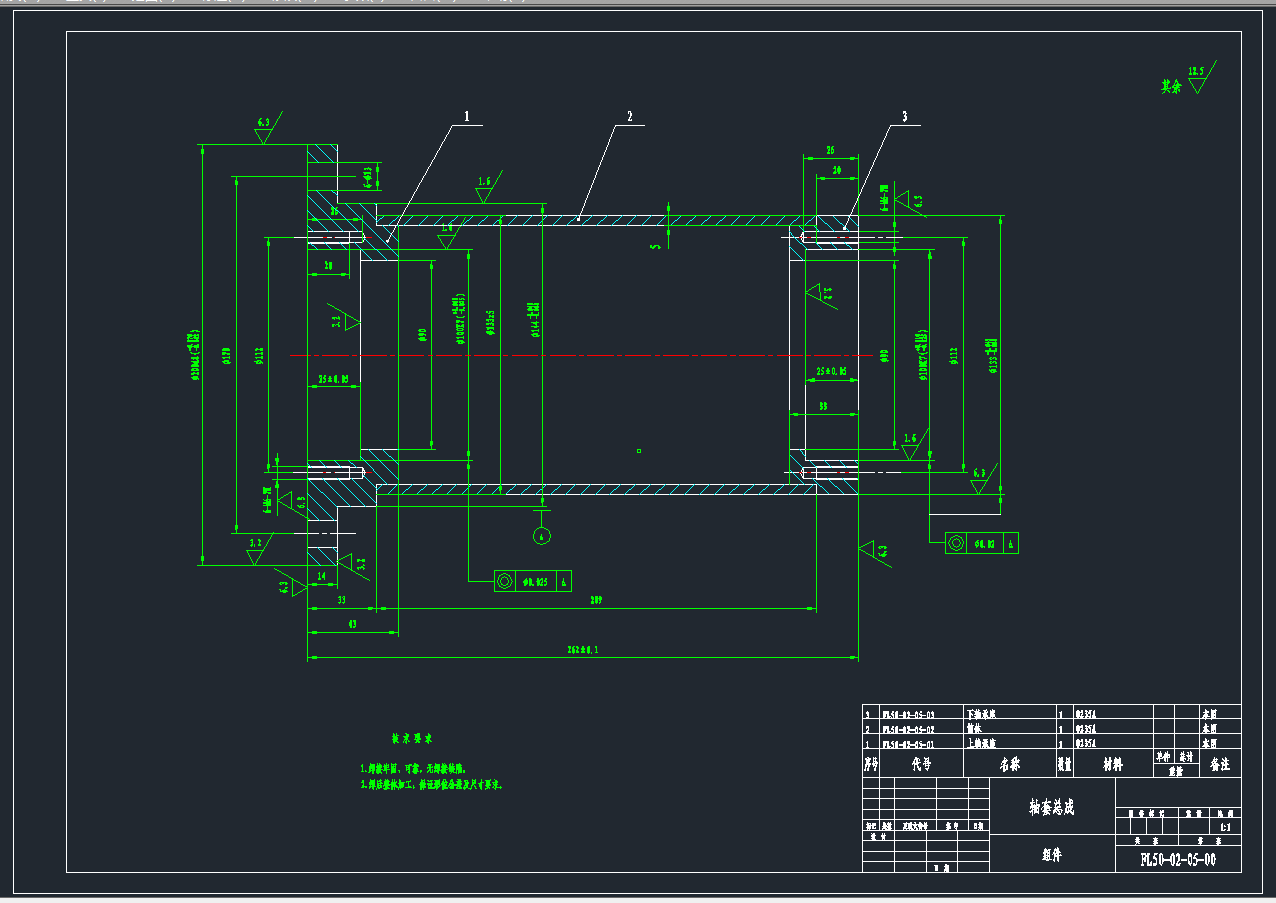The image size is (1276, 903).
Task: Click the 1:1 scale value cell
Action: pos(1226,828)
